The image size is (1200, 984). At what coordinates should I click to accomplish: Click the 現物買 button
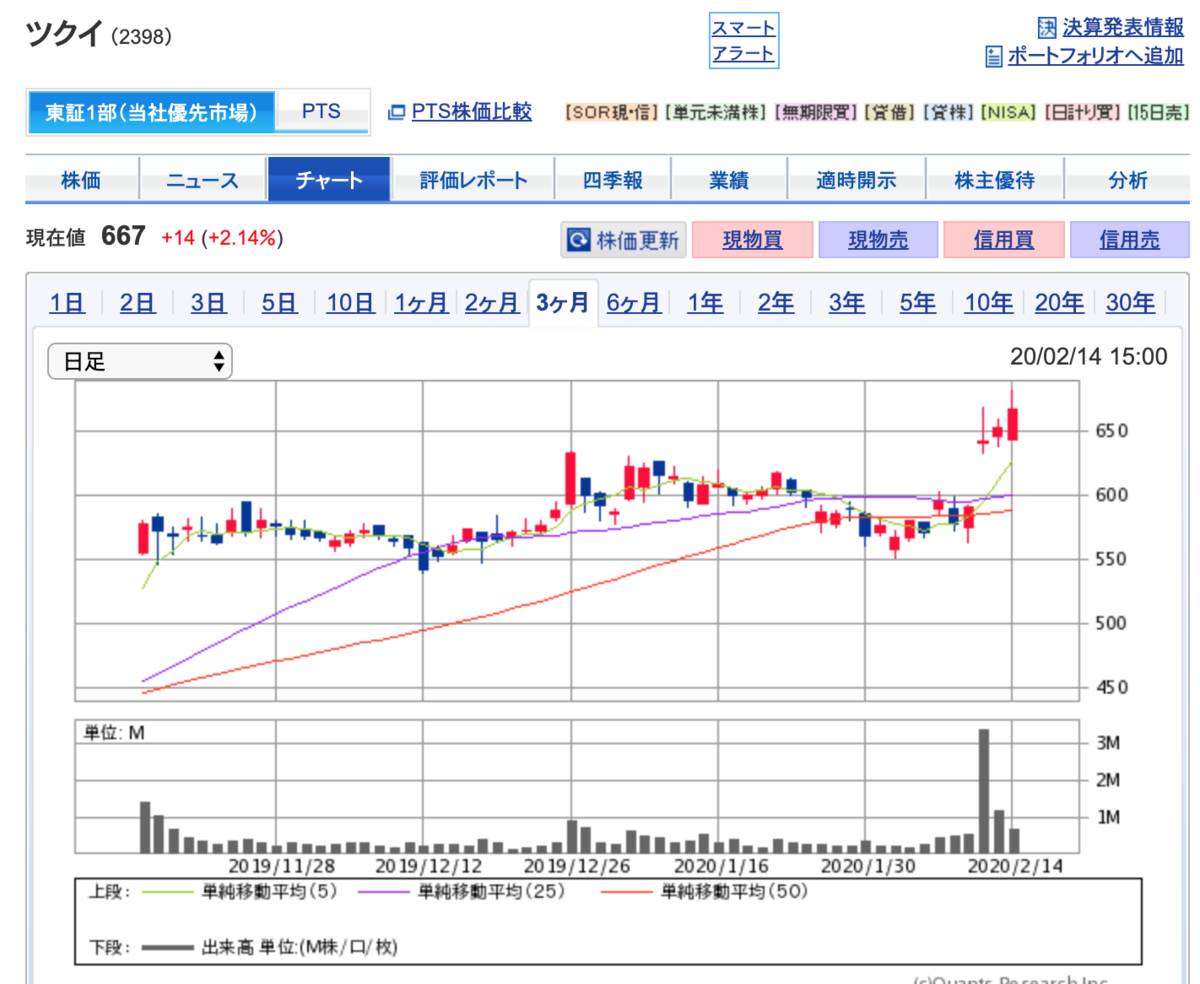coord(752,240)
